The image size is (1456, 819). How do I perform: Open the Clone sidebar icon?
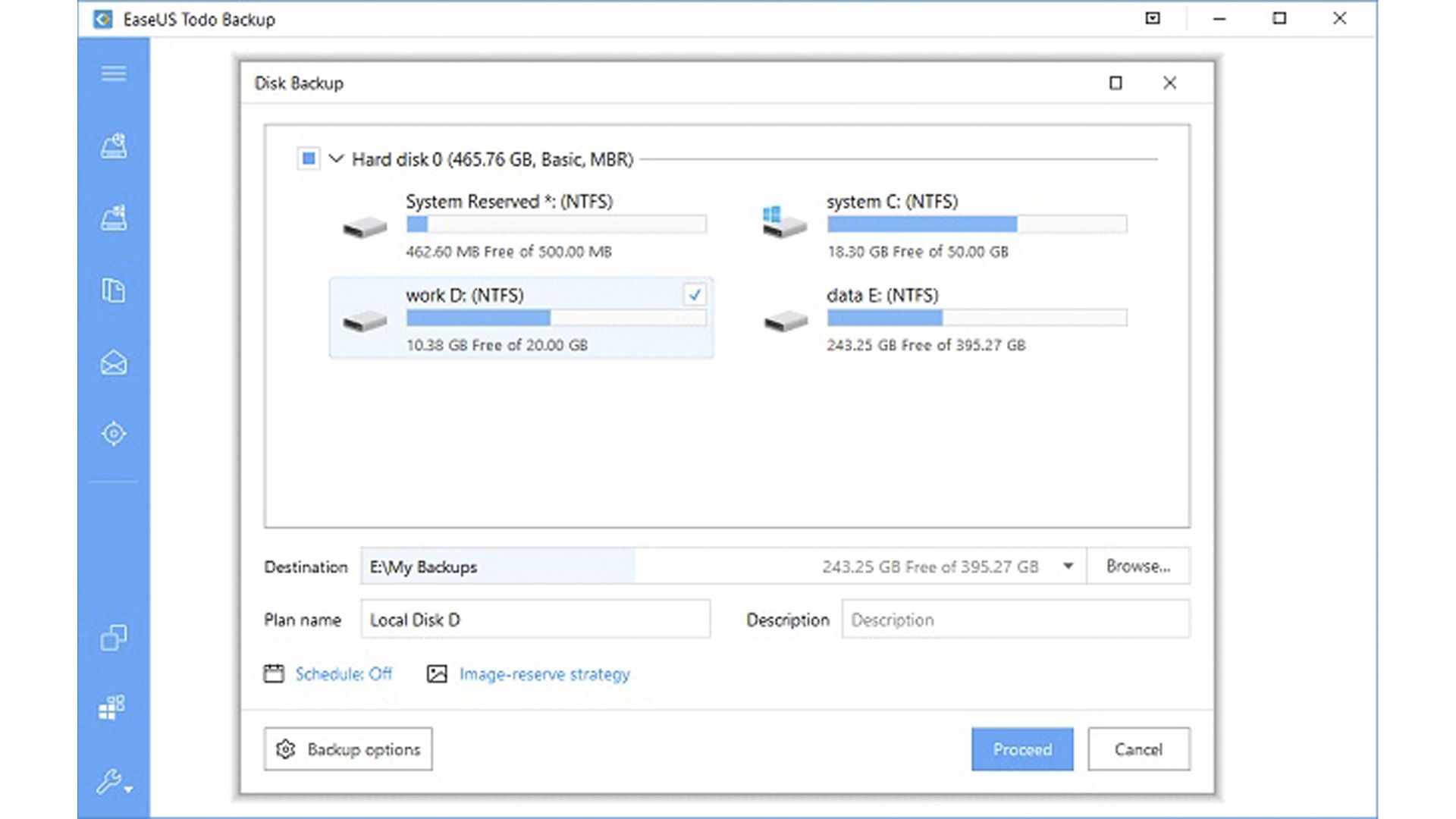pos(114,638)
